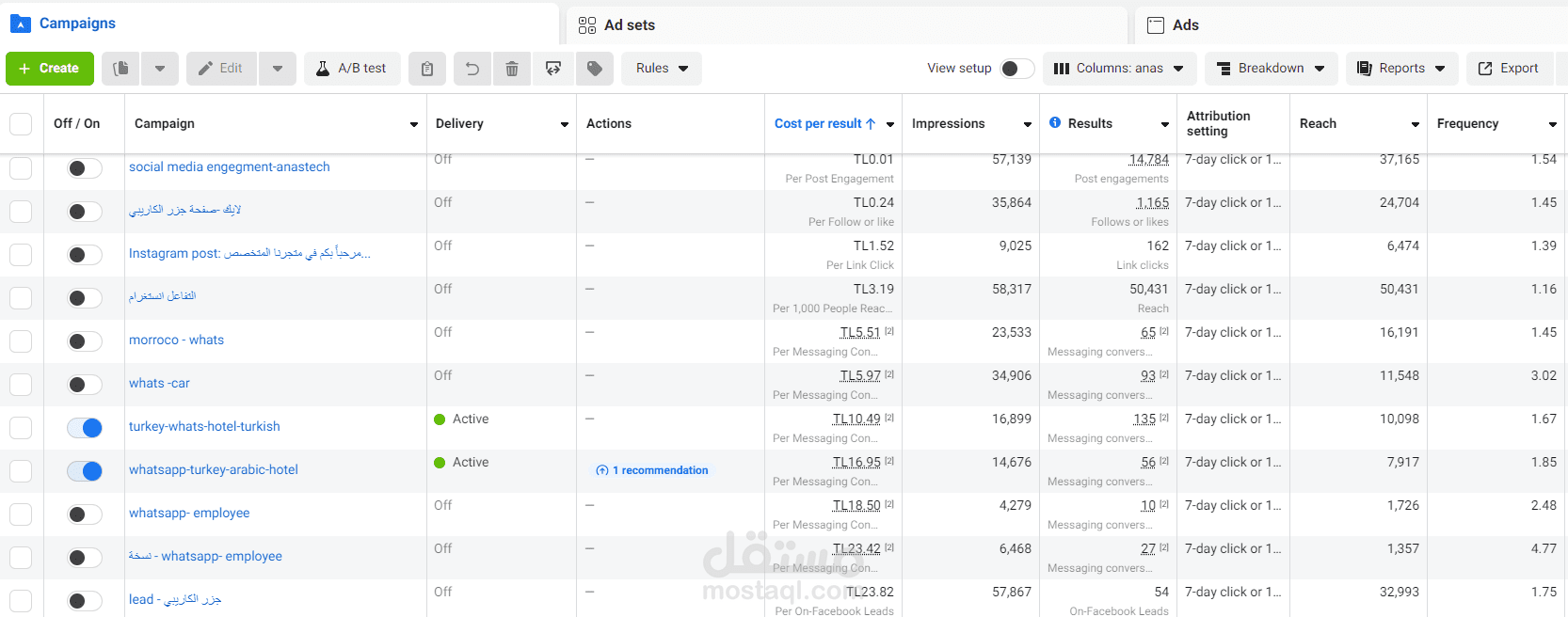Open the social media engegment-anastech campaign link
The height and width of the screenshot is (617, 1568).
click(x=230, y=166)
